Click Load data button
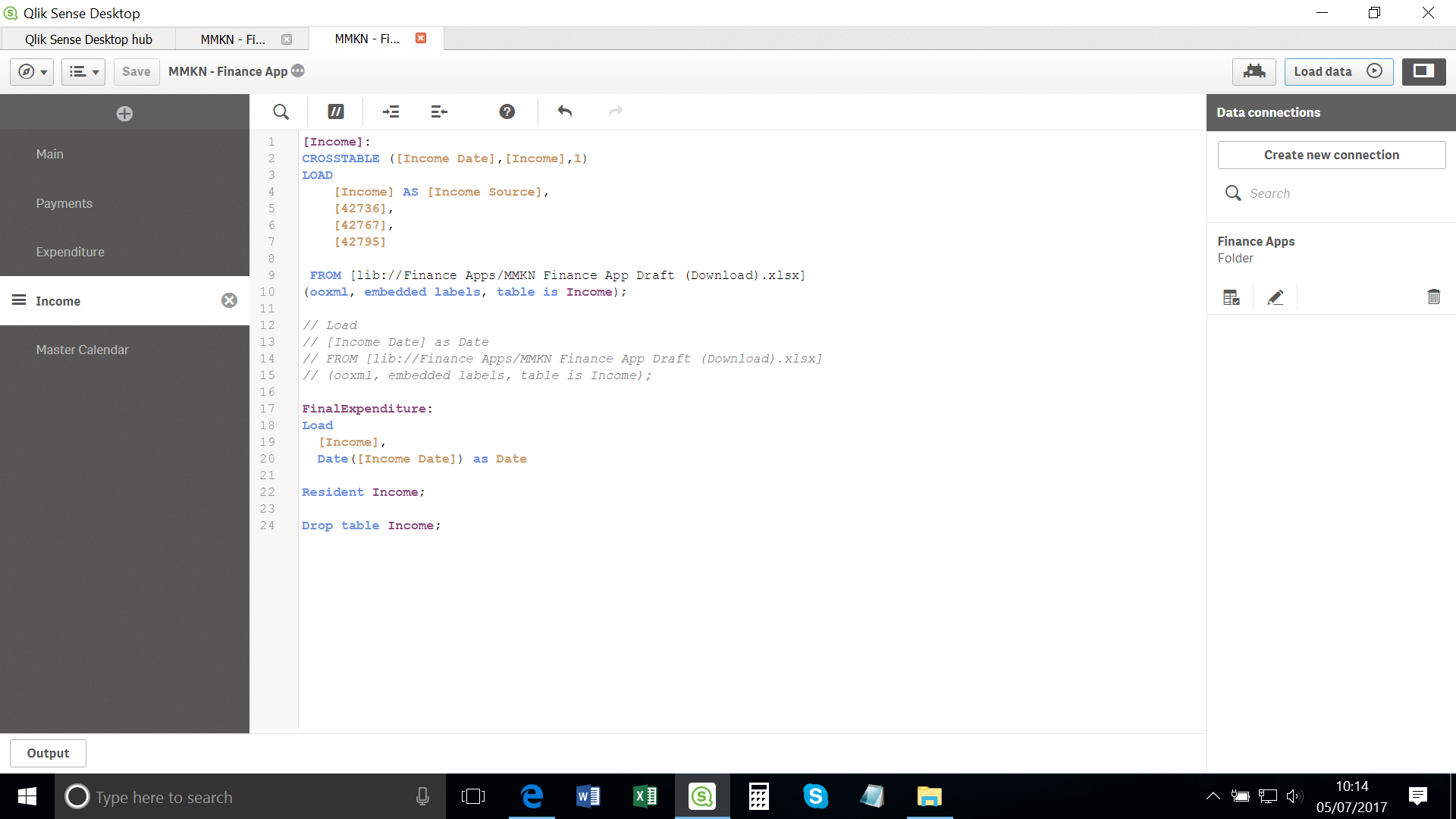 pyautogui.click(x=1338, y=71)
